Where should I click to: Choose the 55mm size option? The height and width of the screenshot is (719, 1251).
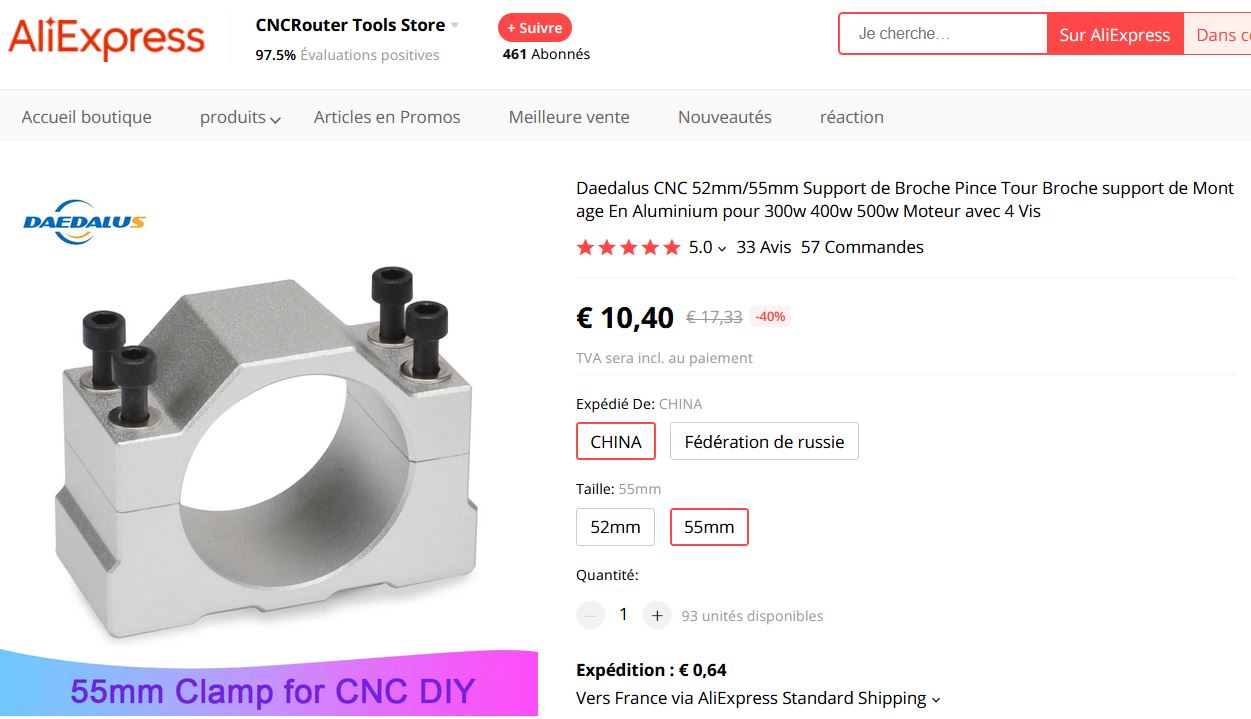coord(709,527)
